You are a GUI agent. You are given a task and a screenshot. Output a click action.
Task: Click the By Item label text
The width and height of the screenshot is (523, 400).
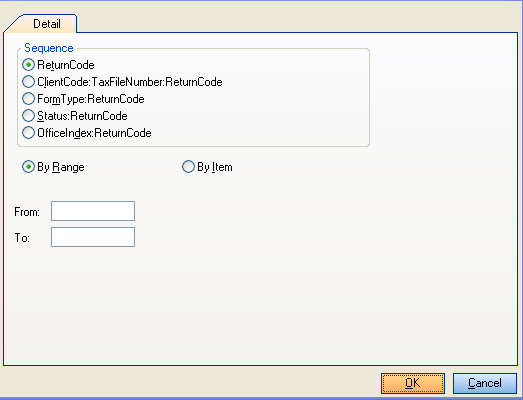215,167
